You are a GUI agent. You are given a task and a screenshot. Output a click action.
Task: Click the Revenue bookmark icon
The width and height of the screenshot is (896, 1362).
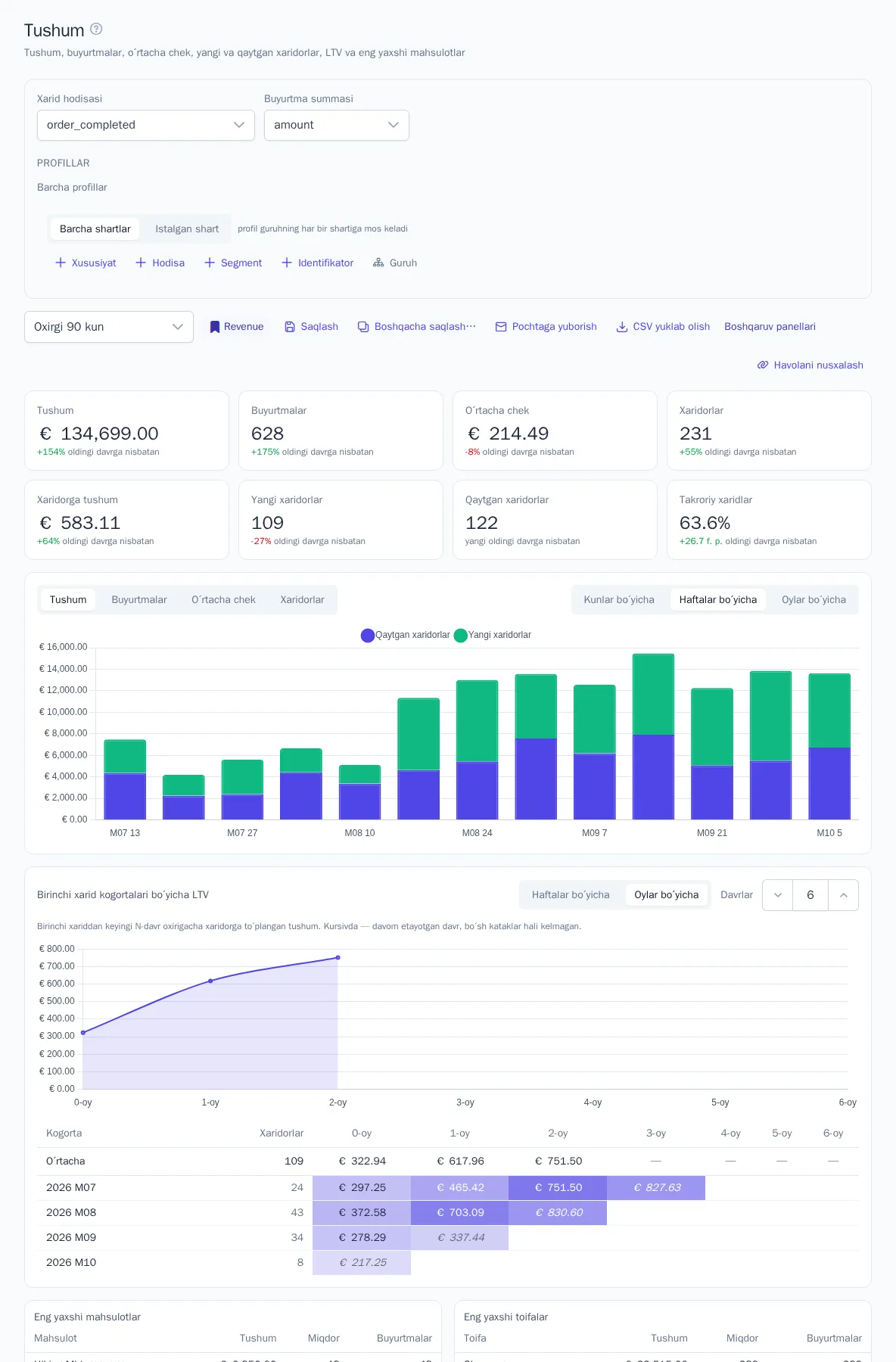215,327
